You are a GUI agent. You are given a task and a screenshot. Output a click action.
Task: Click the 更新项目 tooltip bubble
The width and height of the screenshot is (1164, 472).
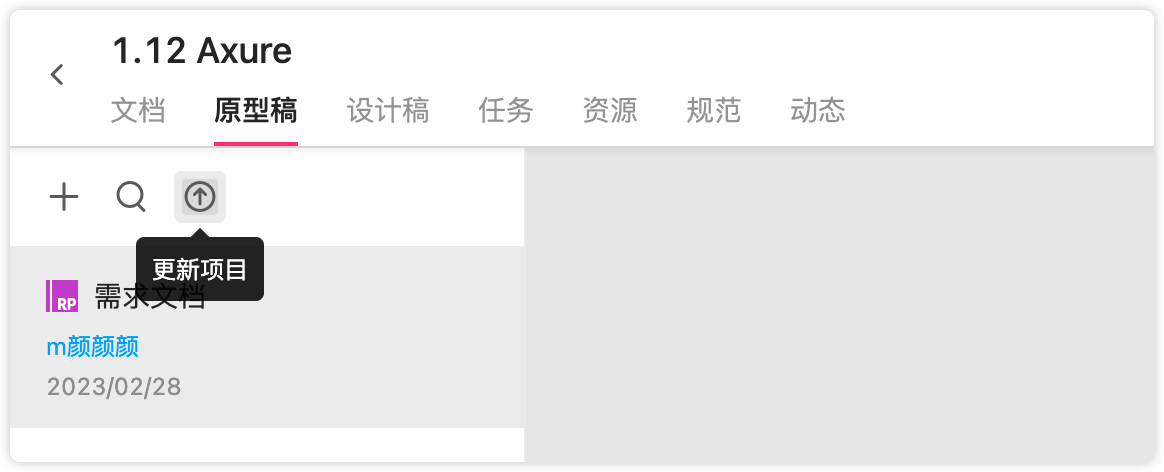click(x=200, y=269)
